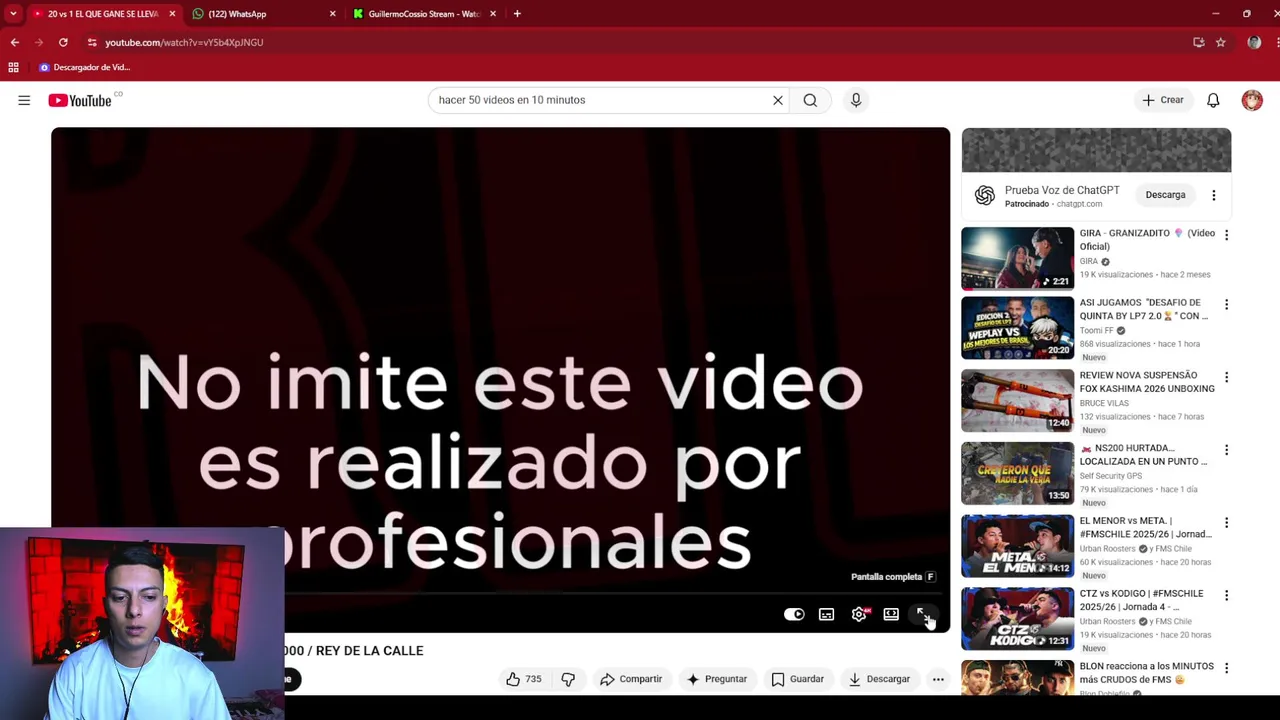Open the Self Security GPS channel name

(x=1111, y=476)
